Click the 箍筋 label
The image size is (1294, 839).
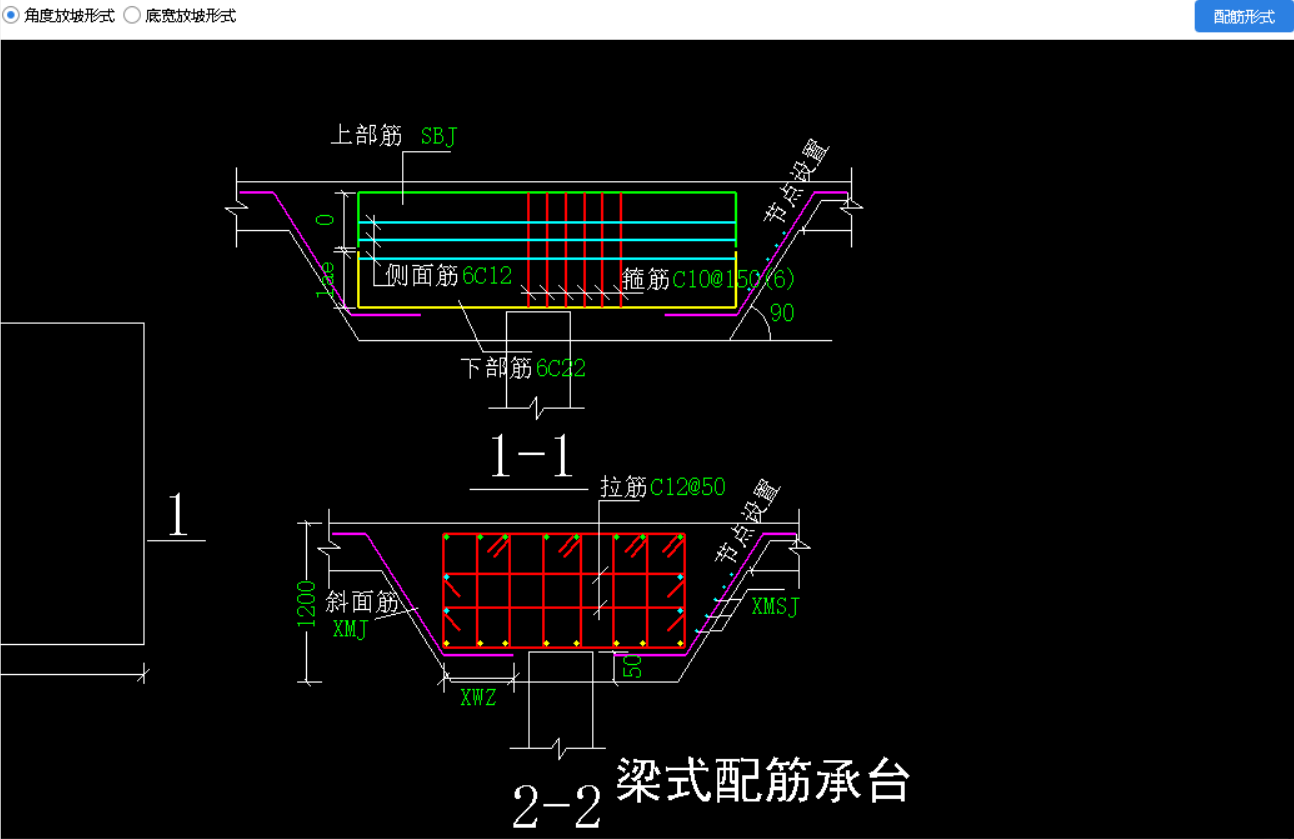pos(646,279)
